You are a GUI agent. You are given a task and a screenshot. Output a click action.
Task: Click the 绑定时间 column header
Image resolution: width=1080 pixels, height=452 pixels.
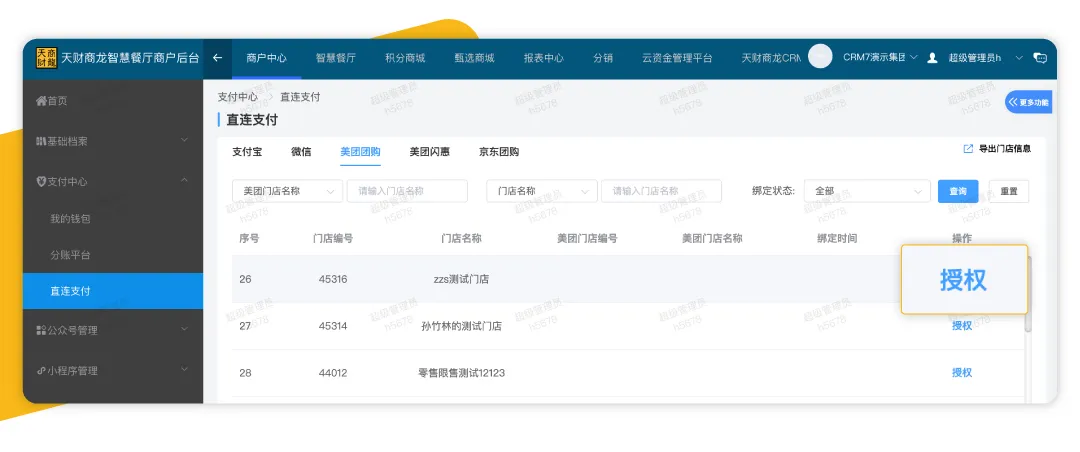pos(837,238)
